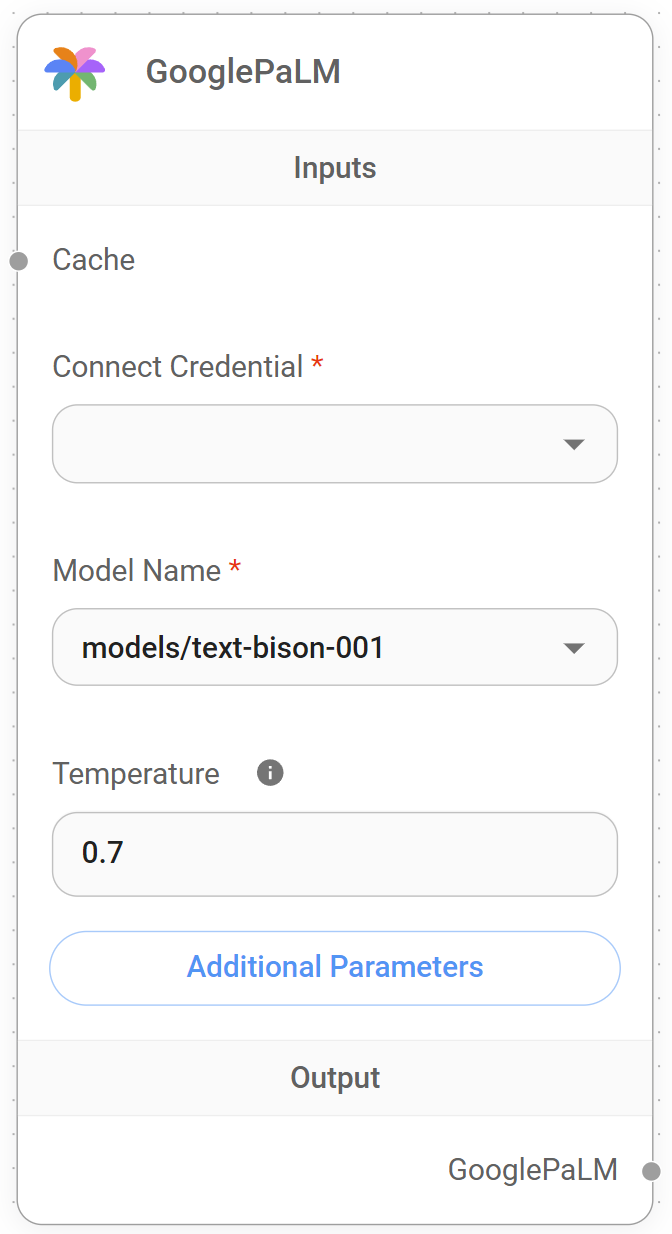Click the Cache input label
The image size is (672, 1234).
pos(93,260)
